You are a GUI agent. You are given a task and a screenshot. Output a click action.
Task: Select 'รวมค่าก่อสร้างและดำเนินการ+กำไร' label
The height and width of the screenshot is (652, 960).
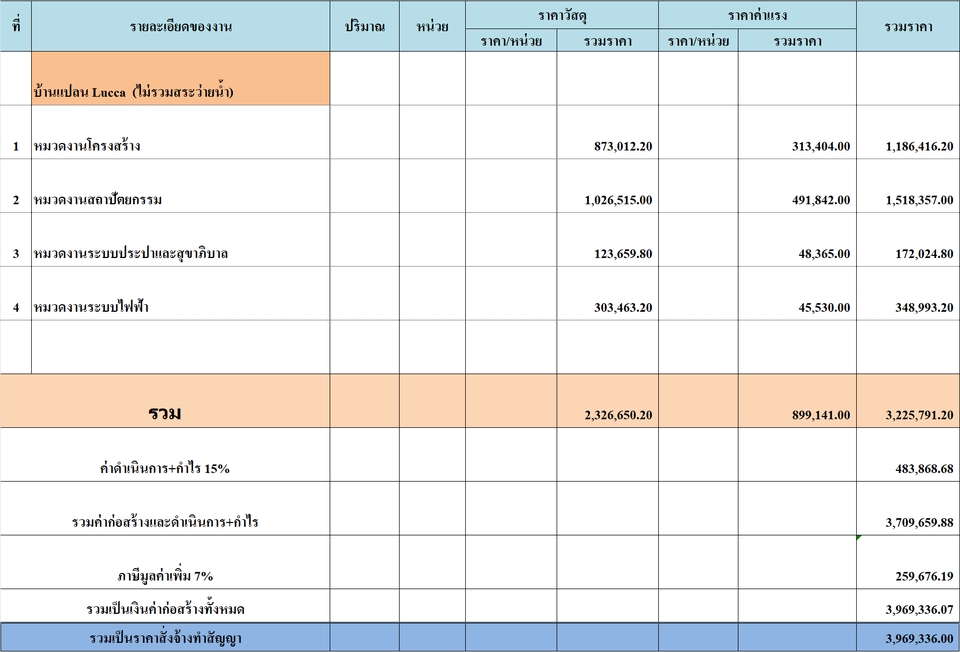[165, 522]
